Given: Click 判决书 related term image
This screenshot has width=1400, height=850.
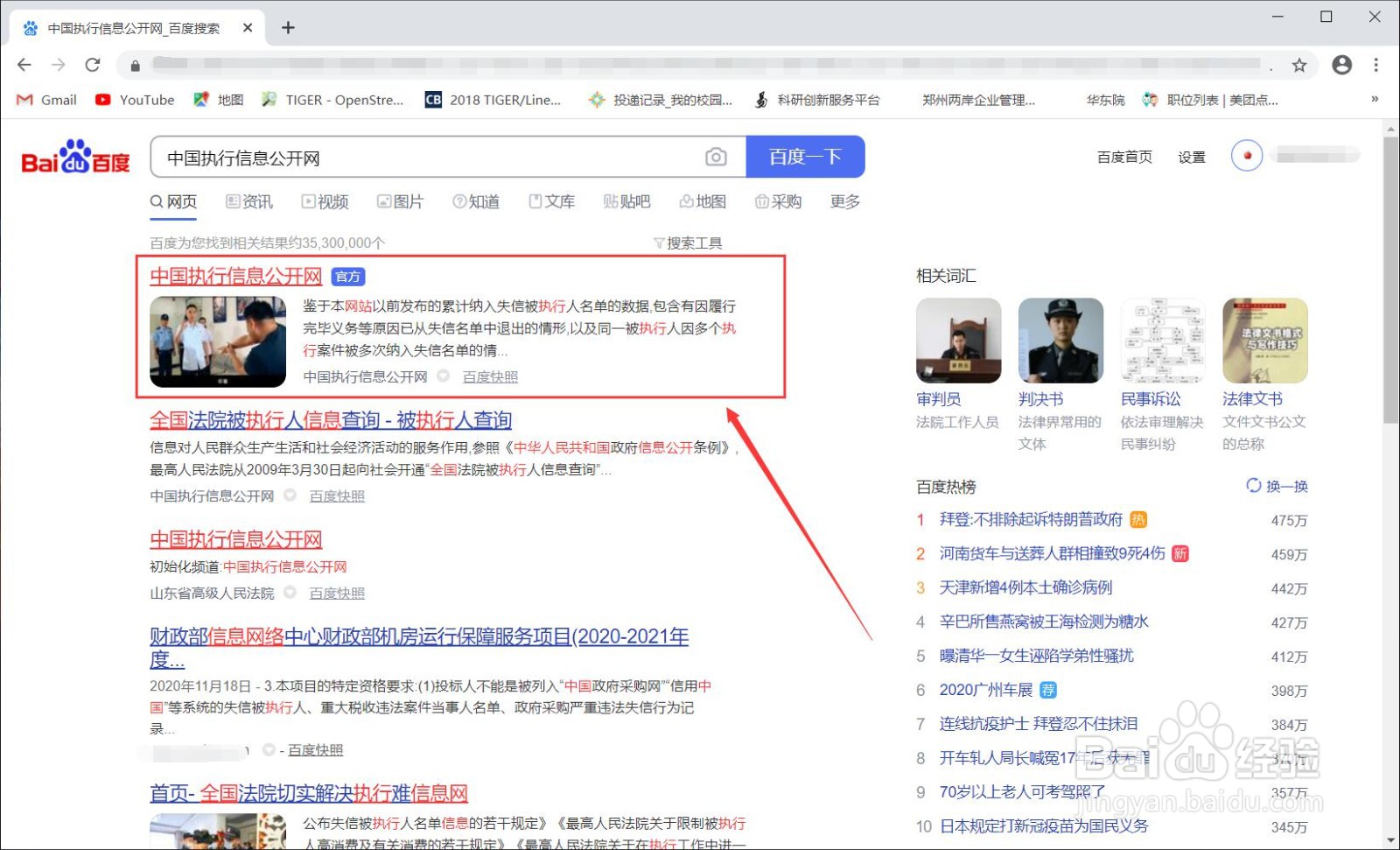Looking at the screenshot, I should pyautogui.click(x=1060, y=341).
